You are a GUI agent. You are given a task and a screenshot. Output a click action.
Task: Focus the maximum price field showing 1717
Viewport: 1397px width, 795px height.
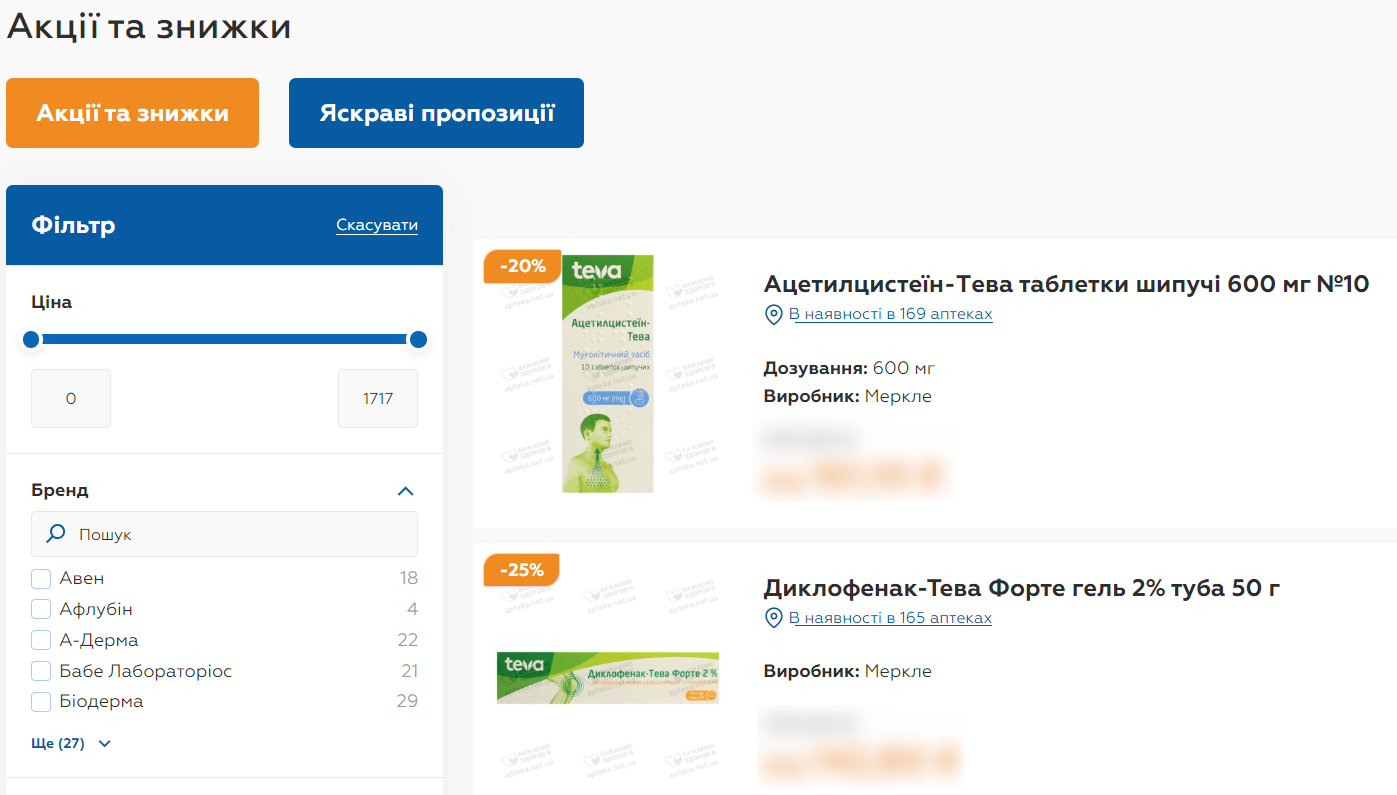[x=378, y=398]
